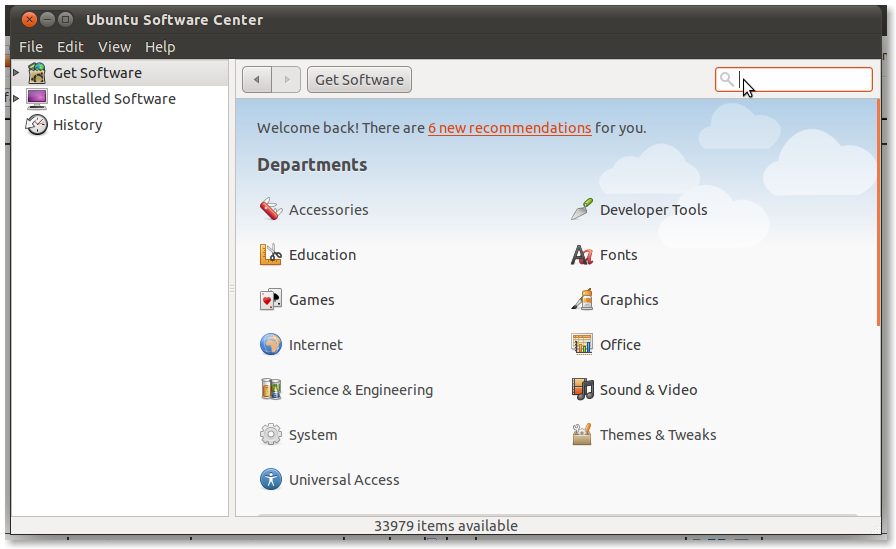
Task: Open the Office department label
Action: pos(620,344)
